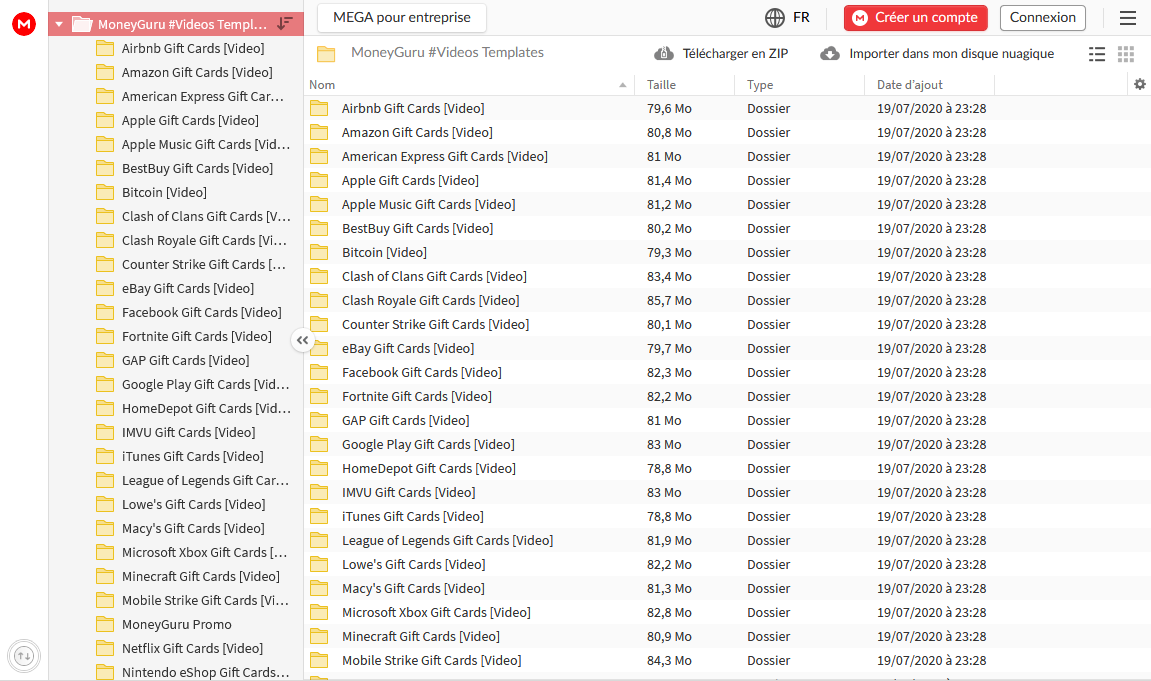The image size is (1151, 681).
Task: Click folder icon of Fortnite Gift Cards row in list
Action: click(x=319, y=396)
